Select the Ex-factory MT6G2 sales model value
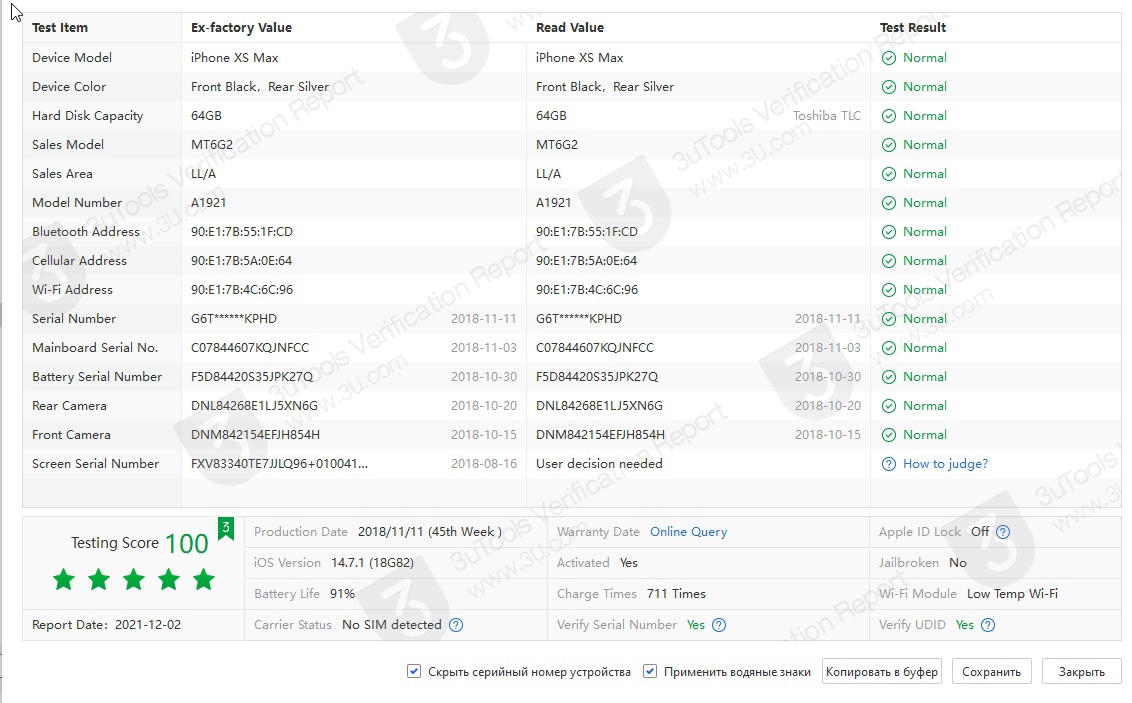The image size is (1132, 703). pos(212,144)
